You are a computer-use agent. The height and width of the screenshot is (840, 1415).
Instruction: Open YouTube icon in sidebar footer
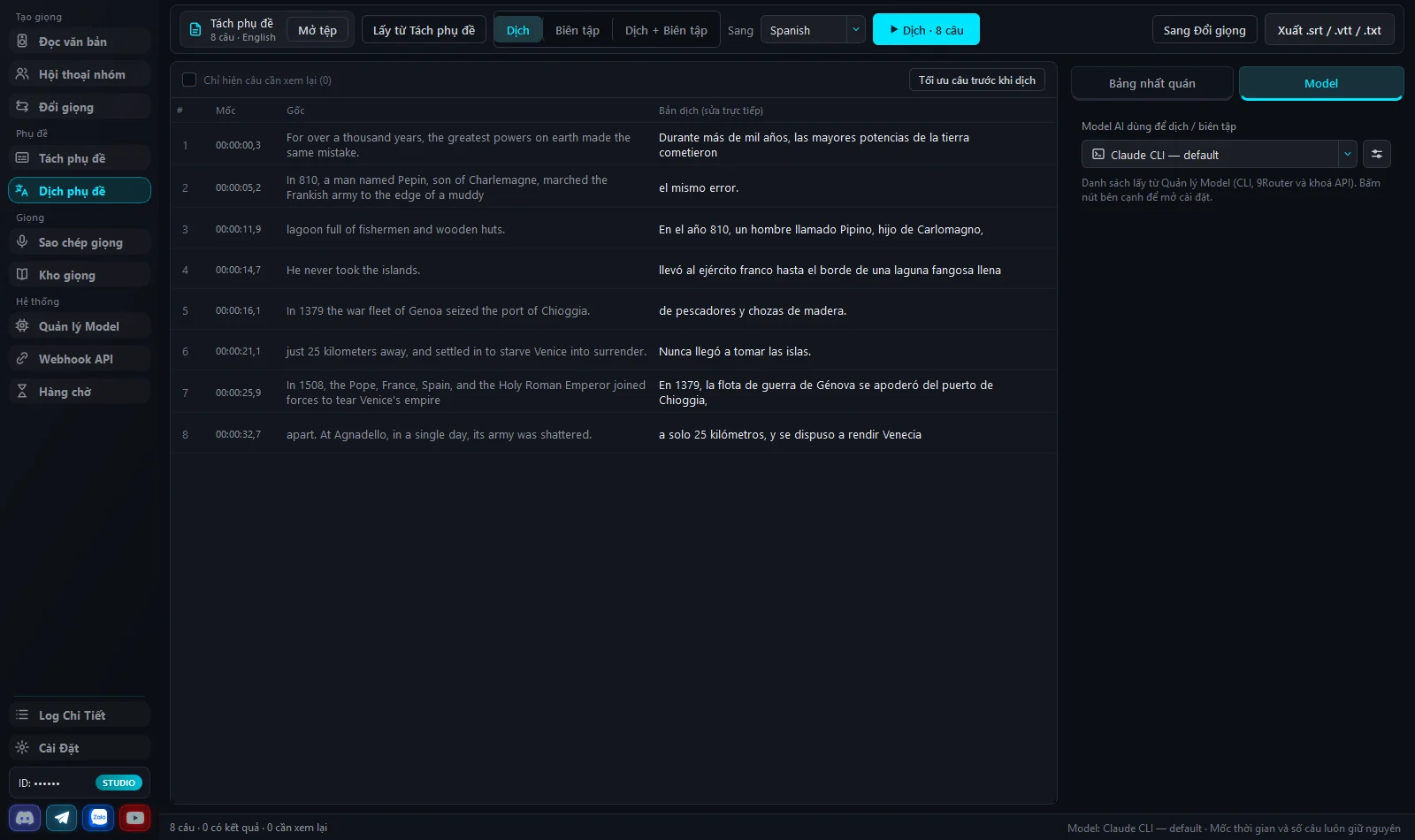135,818
